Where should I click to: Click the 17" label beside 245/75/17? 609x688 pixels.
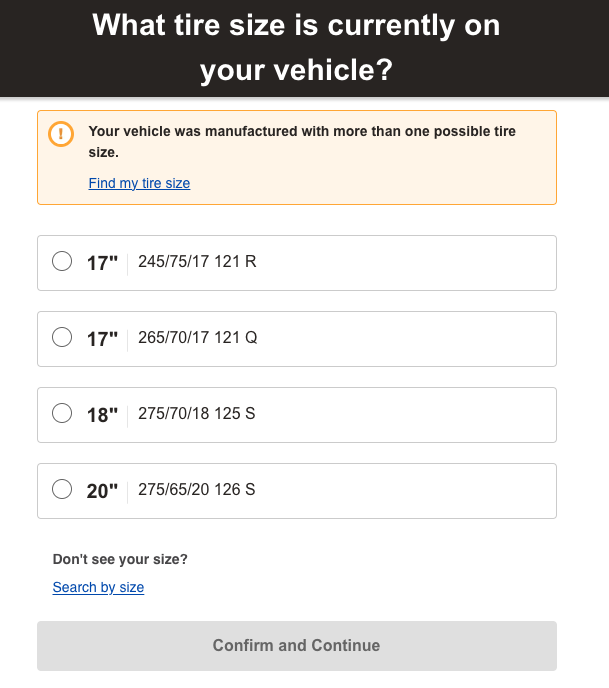pos(102,263)
